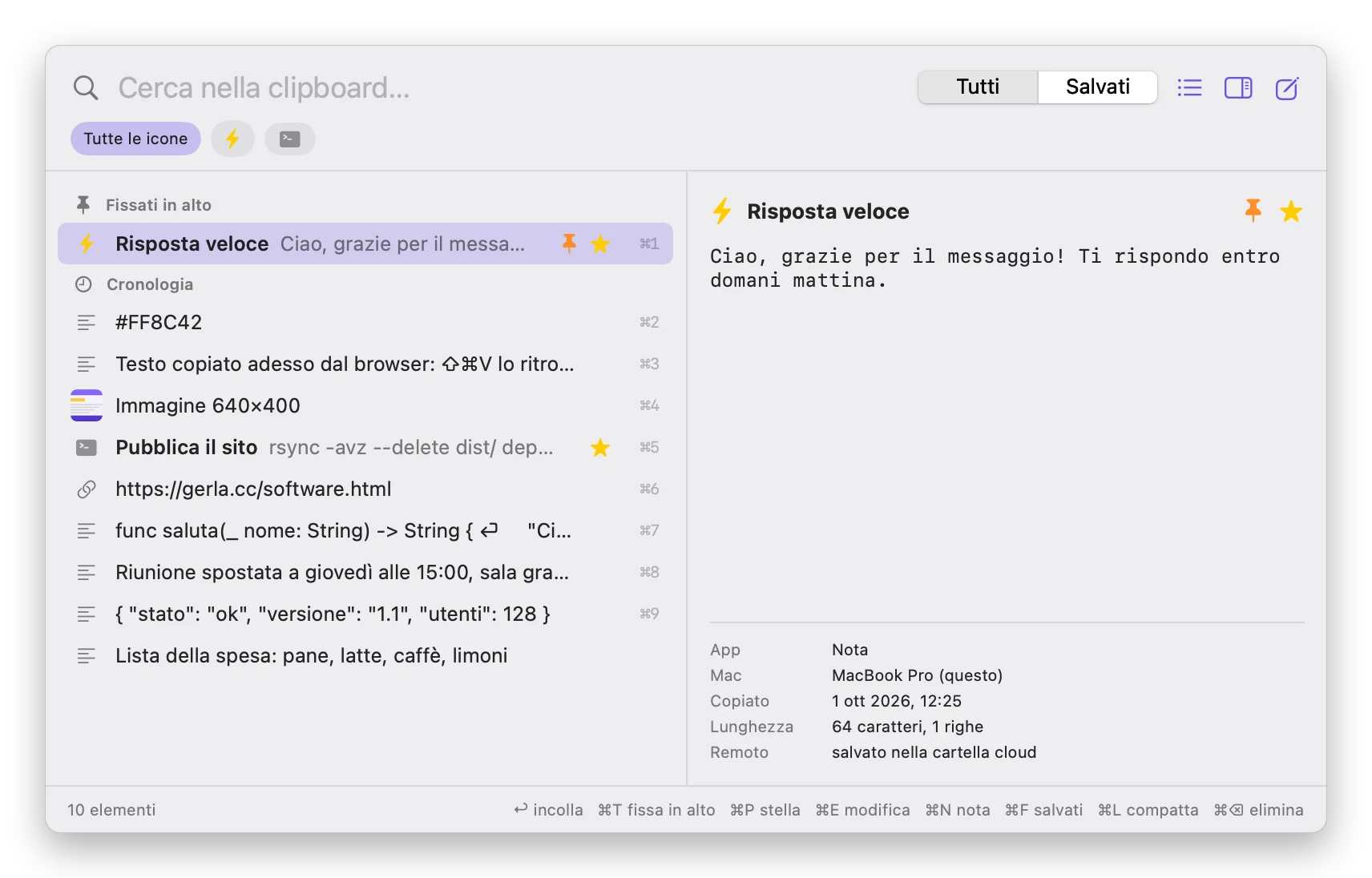Switch to the Salvati tab
Image resolution: width=1372 pixels, height=878 pixels.
tap(1098, 87)
